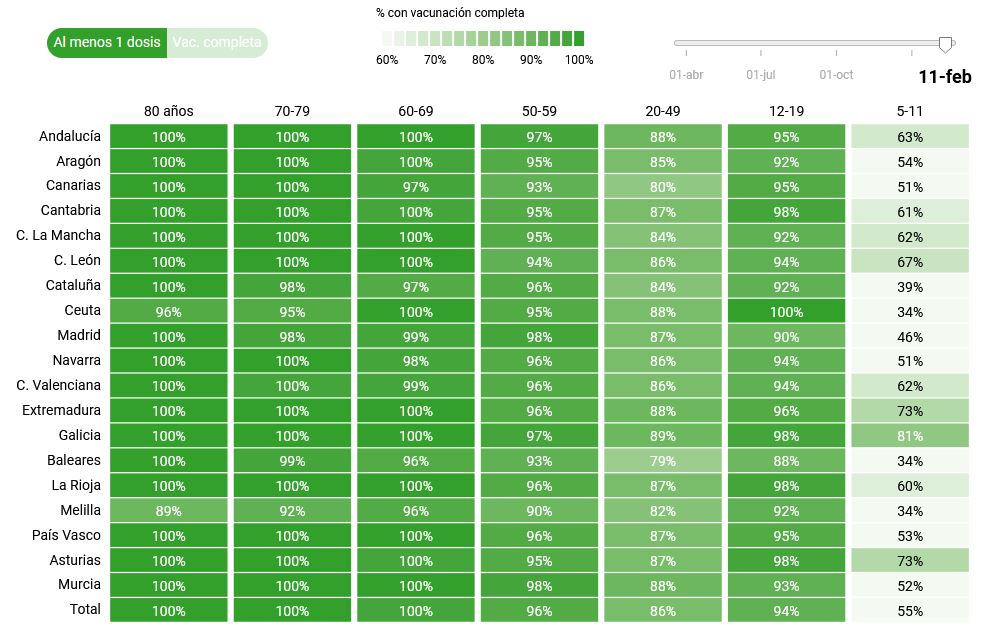
Task: Switch to 'Vac. completa' view
Action: [x=217, y=43]
